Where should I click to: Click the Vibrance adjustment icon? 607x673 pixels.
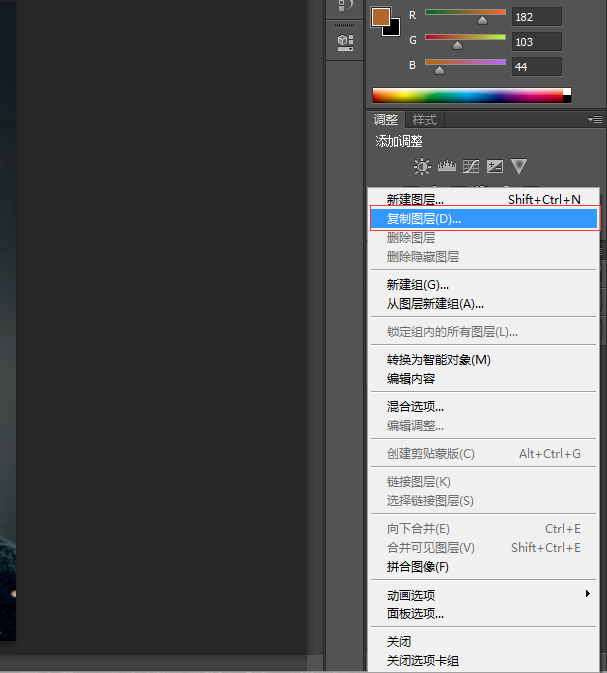519,167
